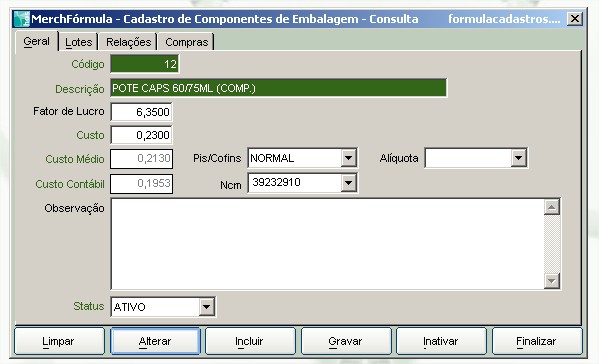Switch to the Geral tab

(x=36, y=41)
